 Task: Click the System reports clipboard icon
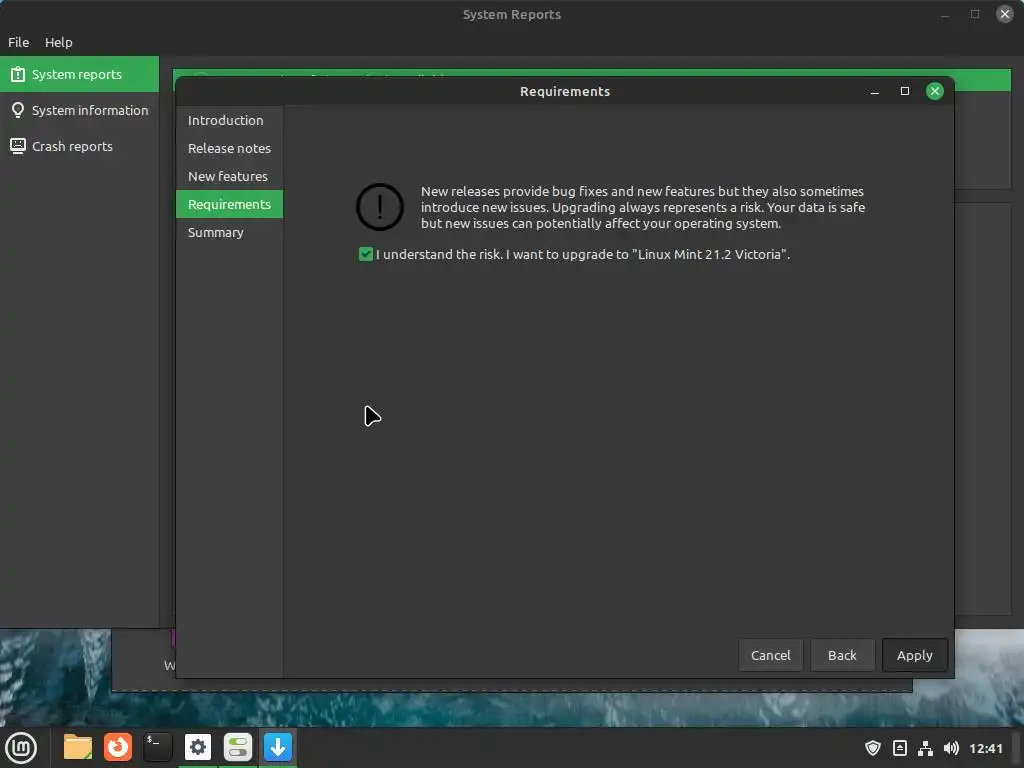point(18,74)
